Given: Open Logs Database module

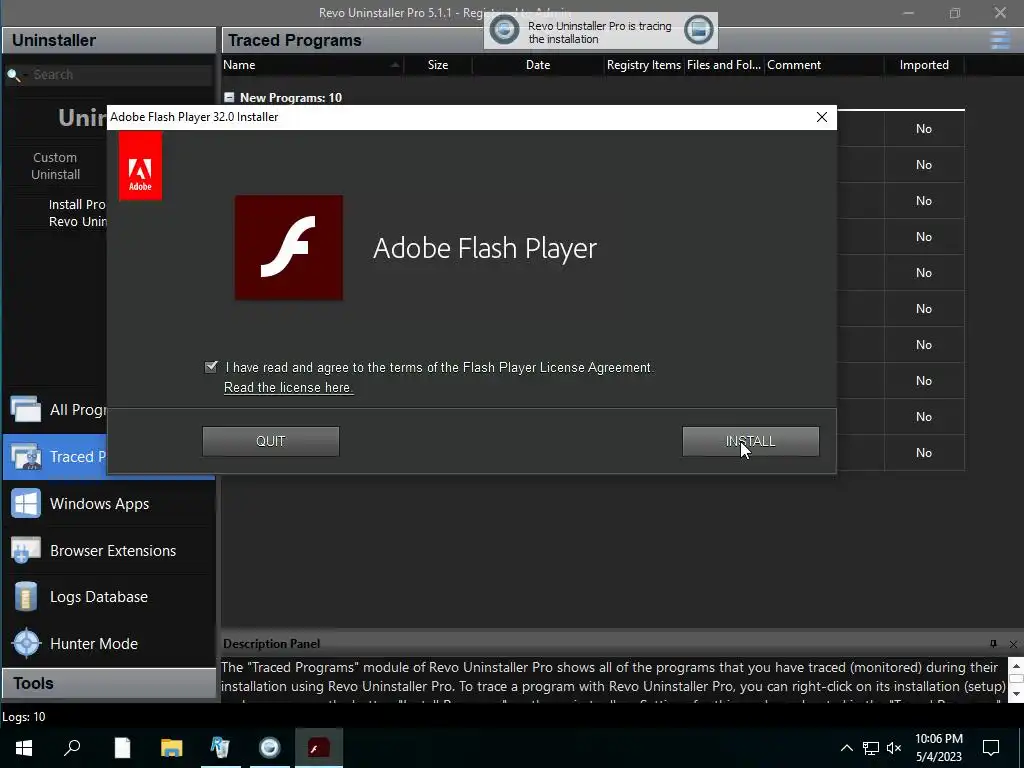Looking at the screenshot, I should click(x=109, y=597).
